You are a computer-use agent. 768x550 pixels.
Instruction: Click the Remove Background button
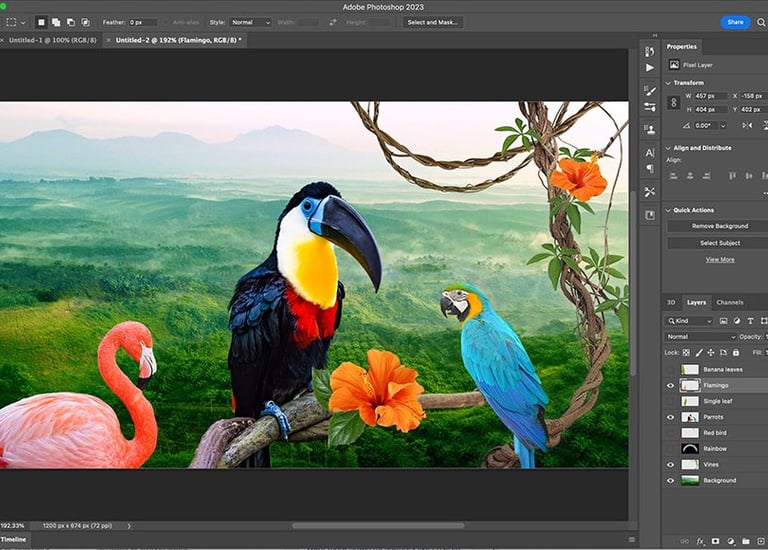tap(720, 226)
